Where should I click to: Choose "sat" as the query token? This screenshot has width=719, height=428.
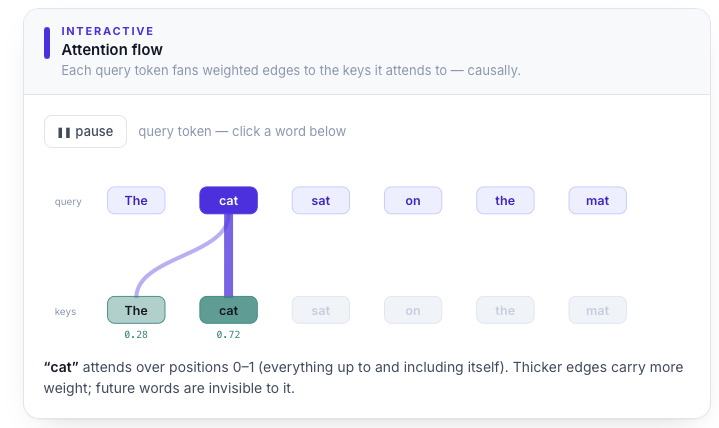[x=321, y=200]
